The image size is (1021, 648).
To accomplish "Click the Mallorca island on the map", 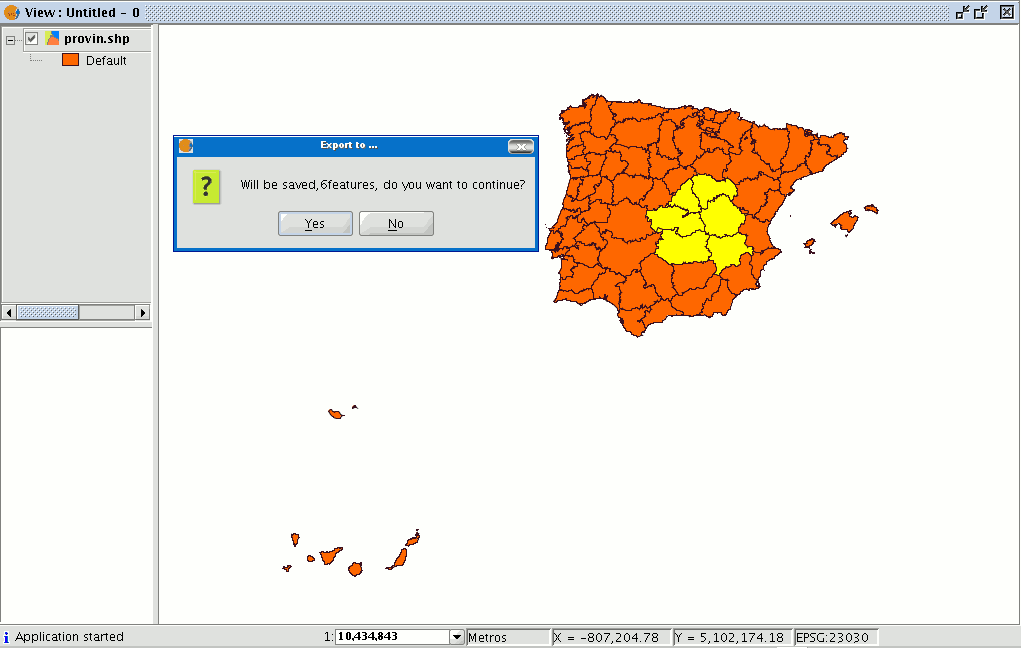I will tap(845, 221).
